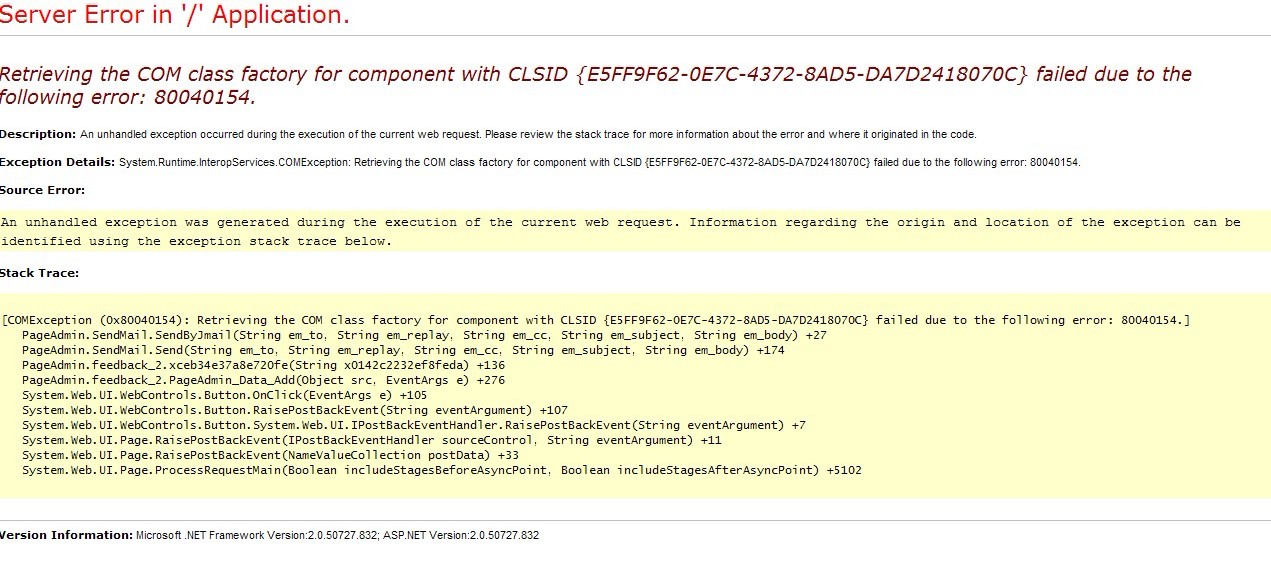1271x577 pixels.
Task: Click the 'Description:' label
Action: point(38,134)
